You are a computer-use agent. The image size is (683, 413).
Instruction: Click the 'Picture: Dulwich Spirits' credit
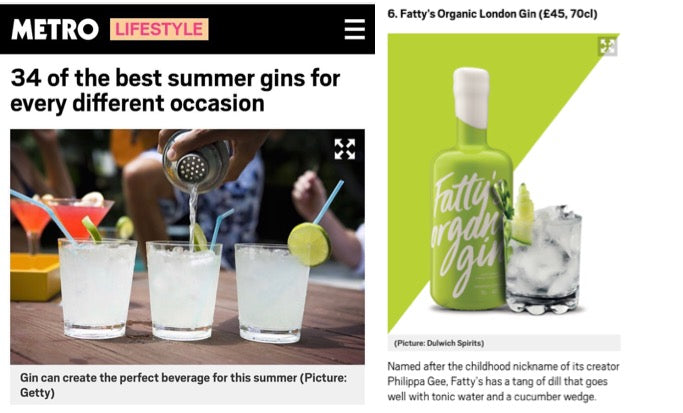(439, 343)
